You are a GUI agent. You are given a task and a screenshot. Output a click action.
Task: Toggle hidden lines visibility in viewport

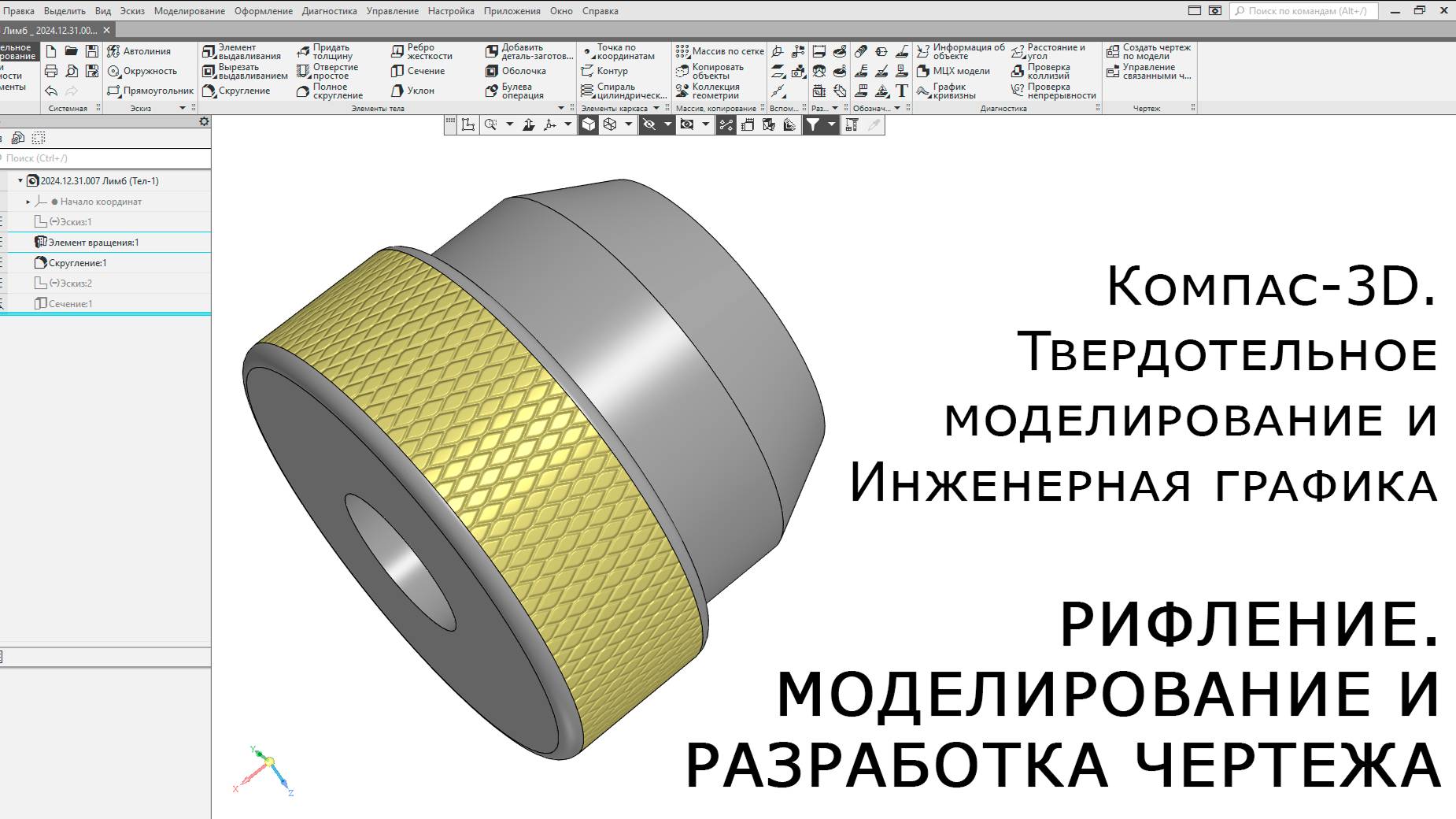[x=650, y=124]
